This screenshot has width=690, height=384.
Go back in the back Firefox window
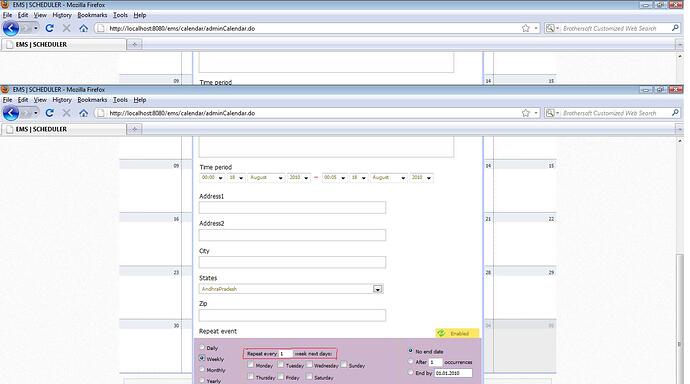click(x=11, y=28)
